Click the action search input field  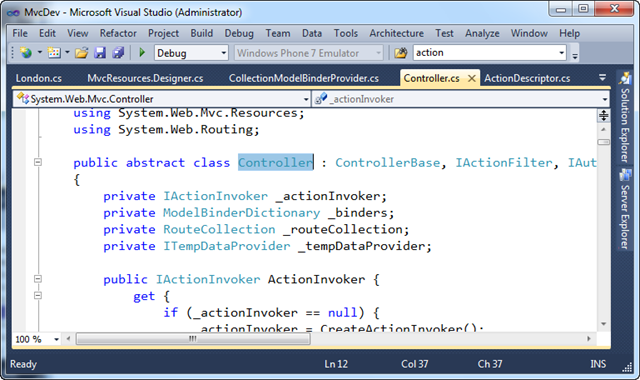485,53
